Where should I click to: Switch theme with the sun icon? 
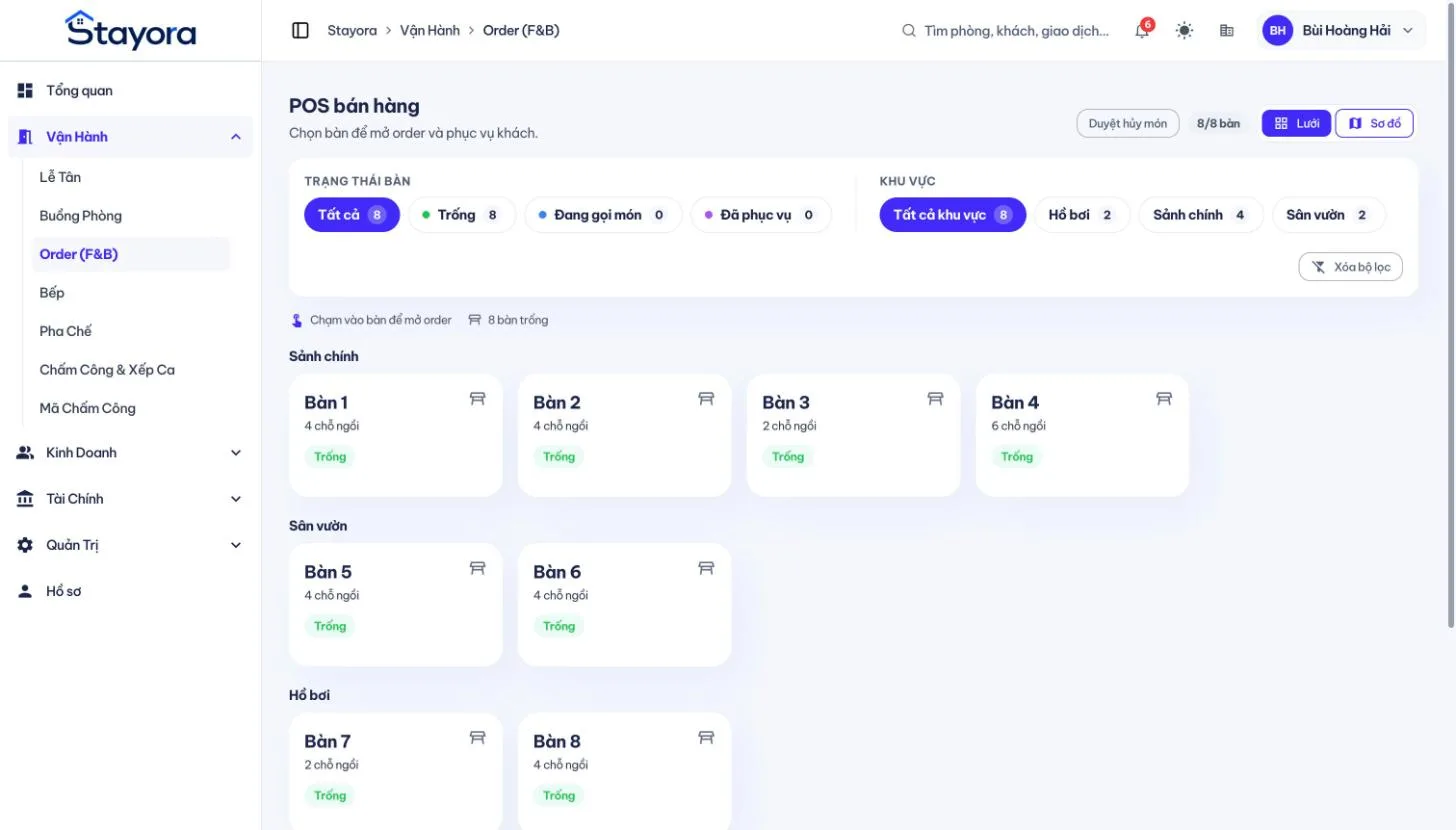pos(1184,31)
